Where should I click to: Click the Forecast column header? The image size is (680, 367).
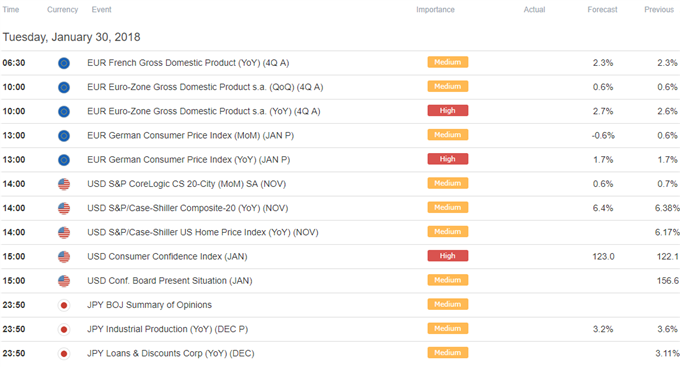(602, 10)
